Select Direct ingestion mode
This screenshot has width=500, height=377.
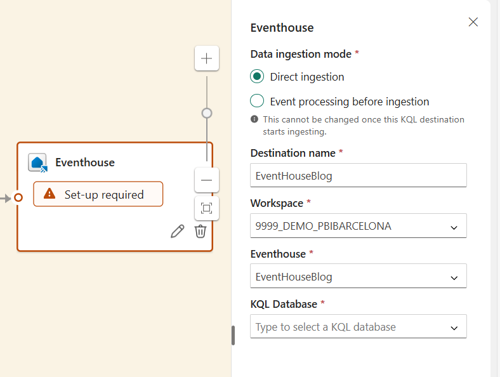tap(257, 76)
